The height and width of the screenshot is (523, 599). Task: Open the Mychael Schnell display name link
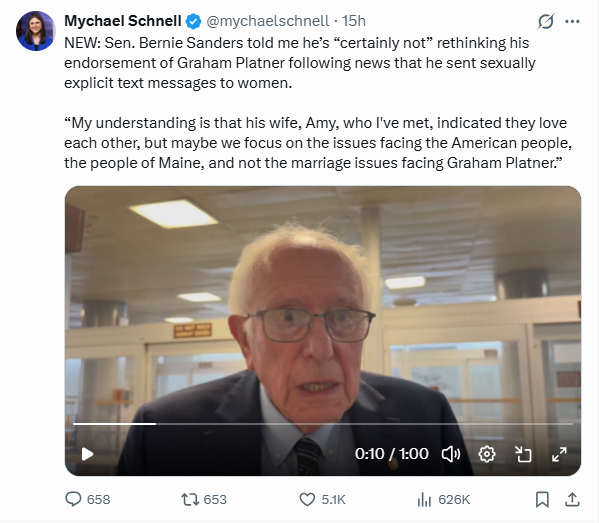(x=123, y=21)
